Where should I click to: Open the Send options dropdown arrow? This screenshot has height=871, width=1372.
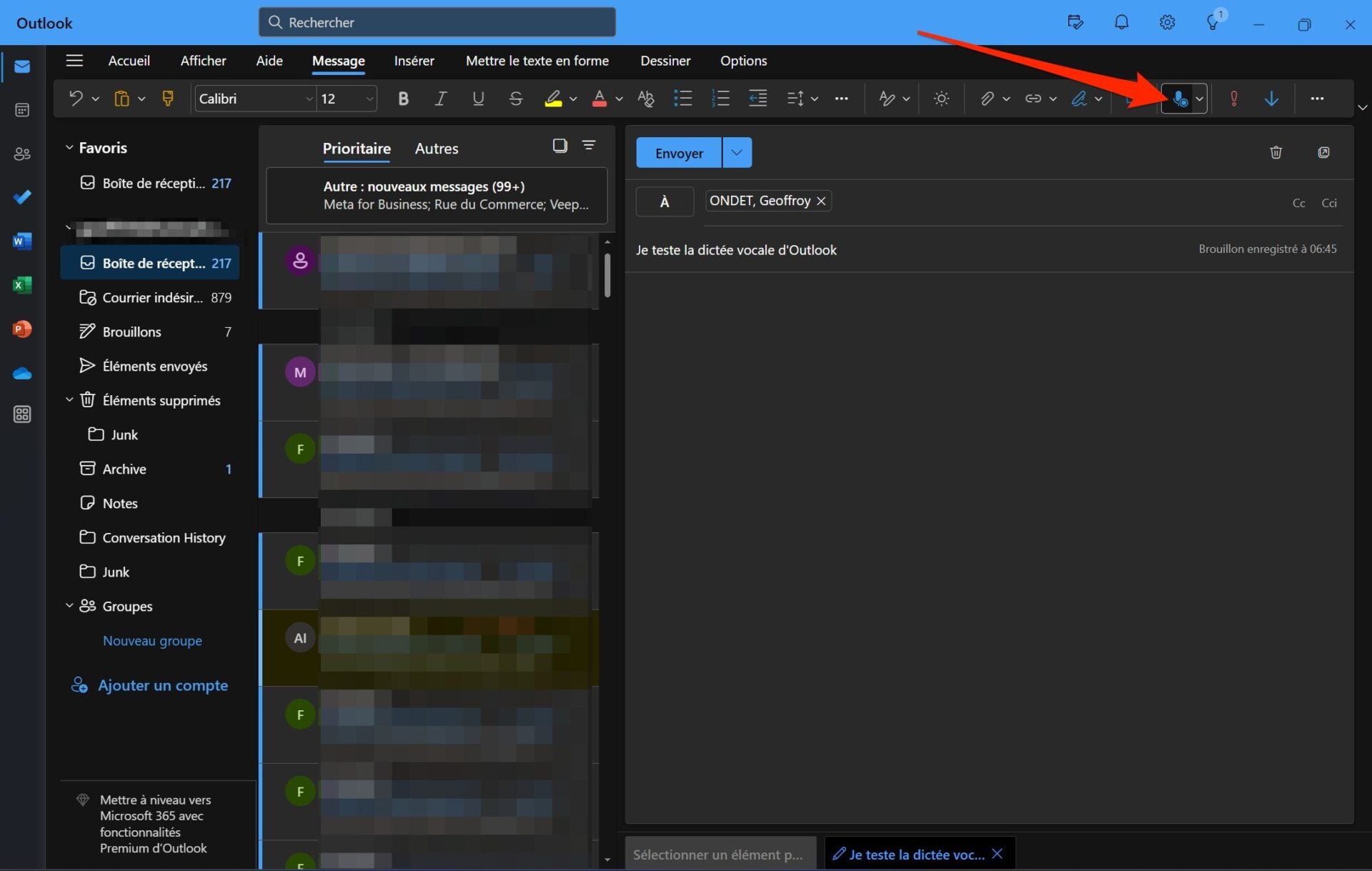[x=737, y=152]
